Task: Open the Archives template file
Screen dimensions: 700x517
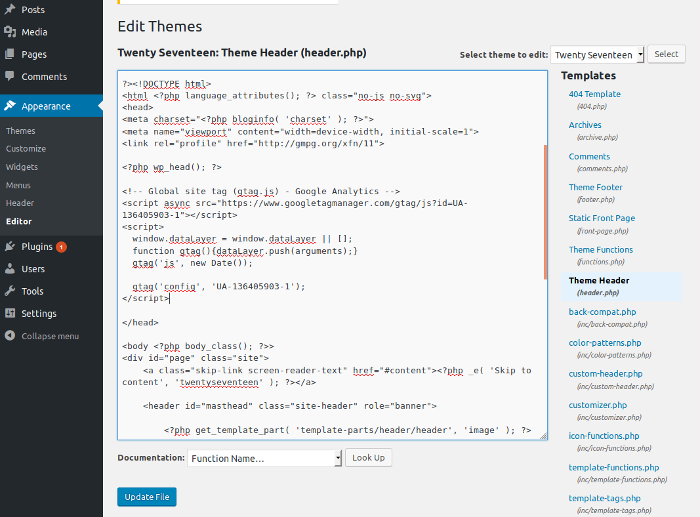Action: pyautogui.click(x=585, y=125)
